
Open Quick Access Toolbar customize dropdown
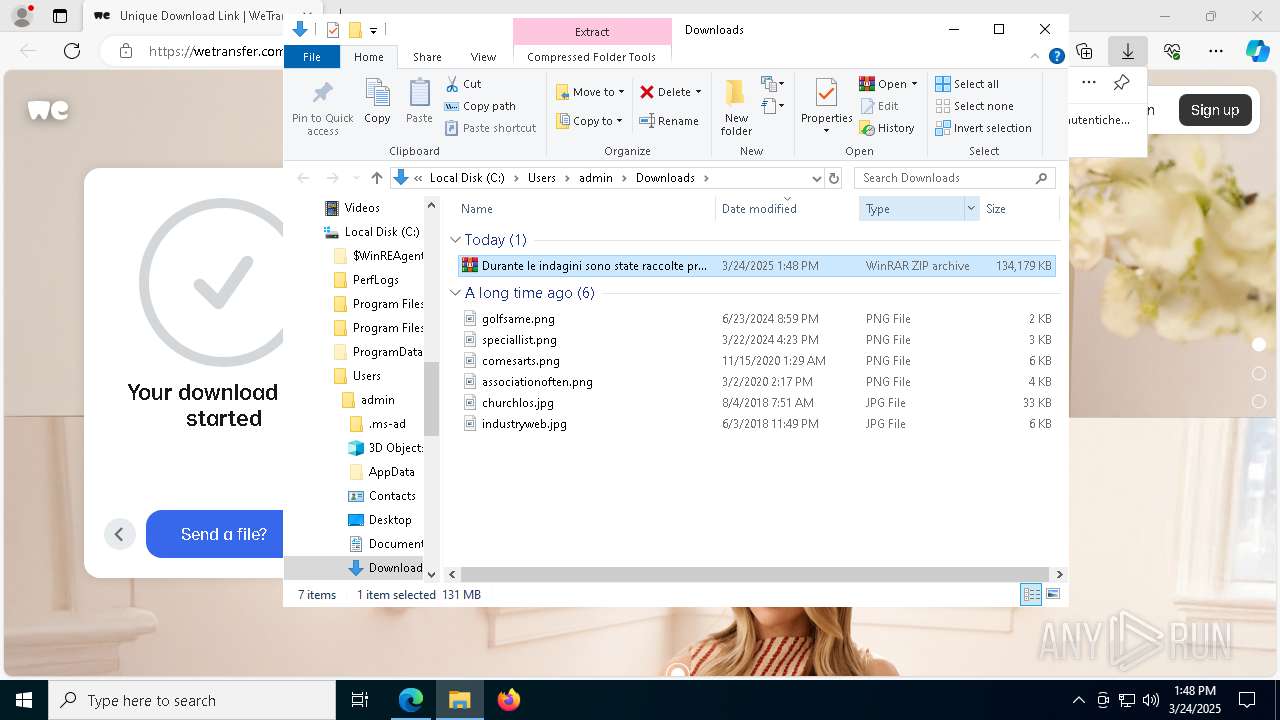(x=373, y=30)
